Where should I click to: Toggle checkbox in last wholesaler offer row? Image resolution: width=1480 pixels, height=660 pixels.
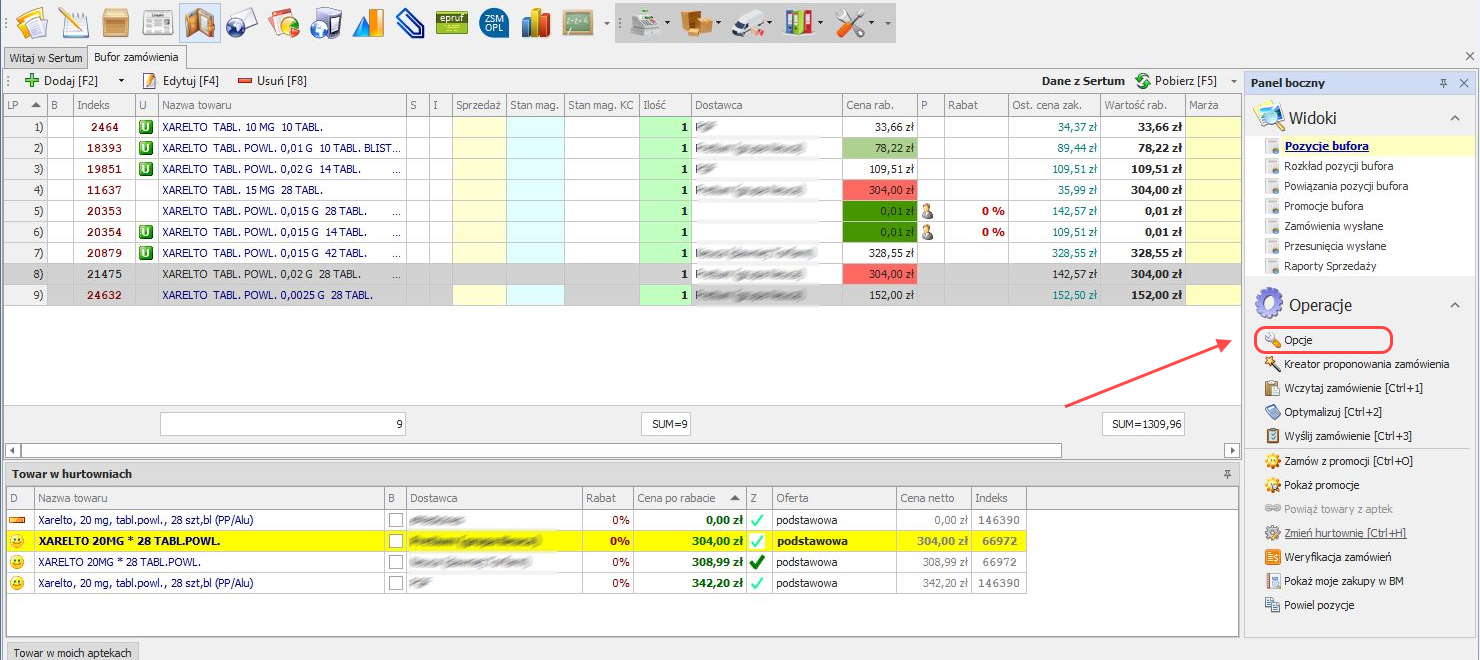tap(396, 583)
